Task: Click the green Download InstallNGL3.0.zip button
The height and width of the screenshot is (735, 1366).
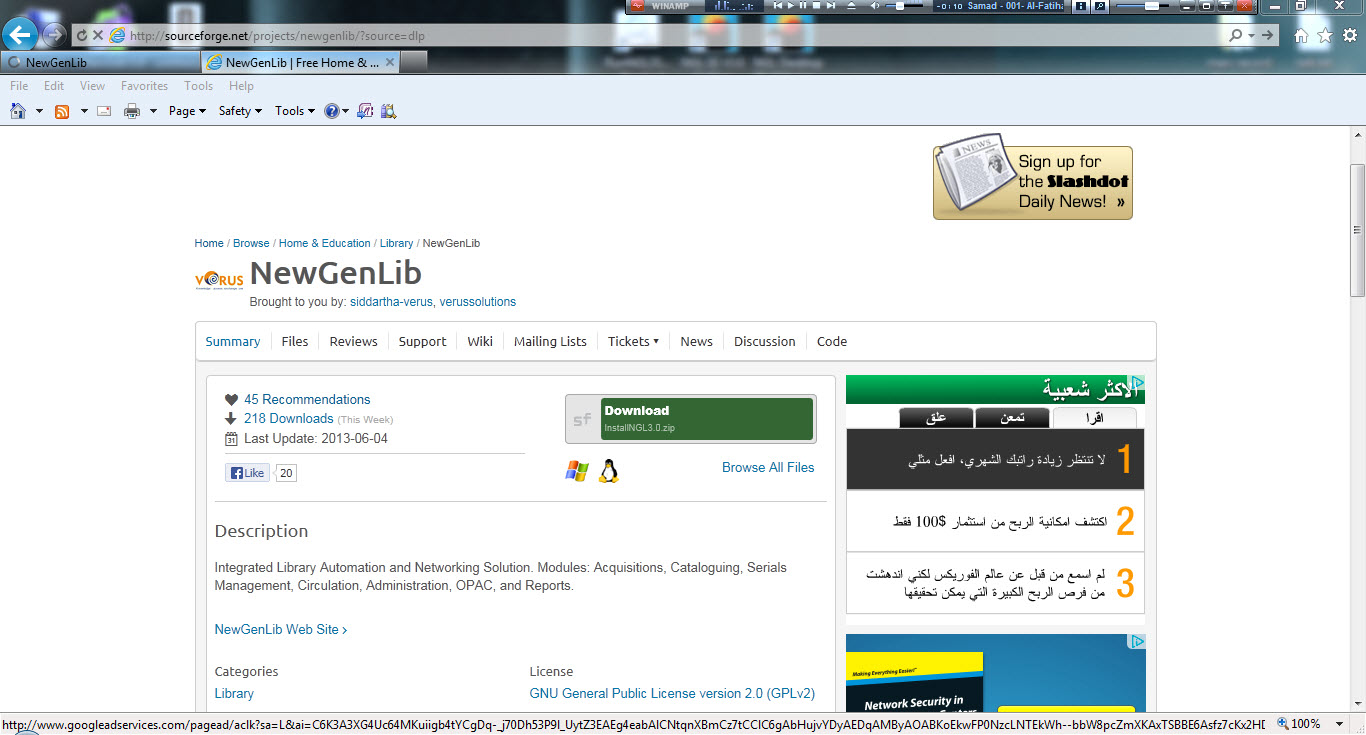Action: 707,418
